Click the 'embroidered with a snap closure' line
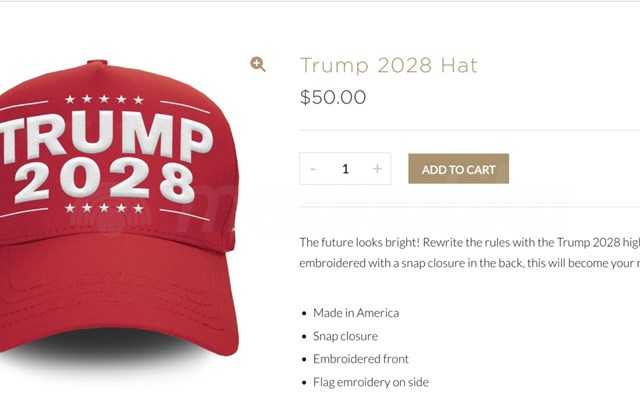Image resolution: width=640 pixels, height=400 pixels. [469, 263]
